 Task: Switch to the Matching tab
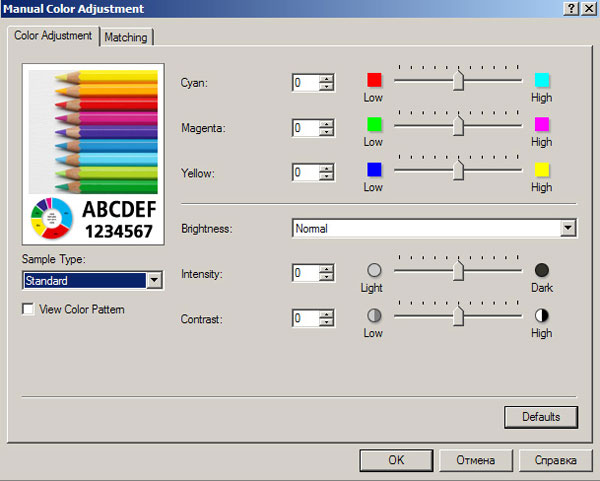tap(126, 37)
